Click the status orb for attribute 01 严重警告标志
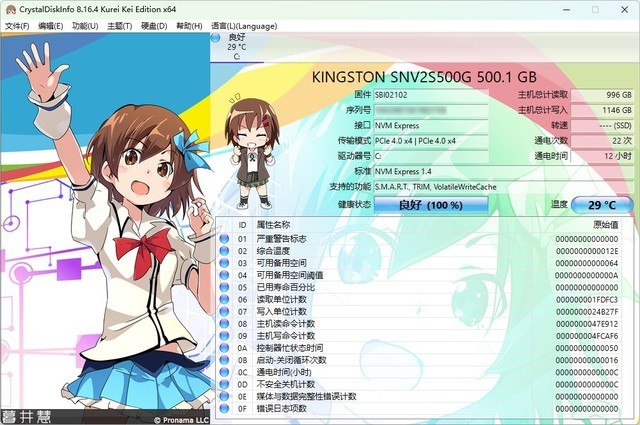The height and width of the screenshot is (425, 640). pyautogui.click(x=224, y=239)
